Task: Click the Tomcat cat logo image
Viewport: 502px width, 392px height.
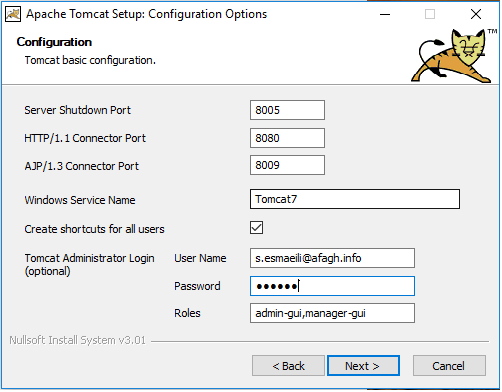Action: (454, 56)
